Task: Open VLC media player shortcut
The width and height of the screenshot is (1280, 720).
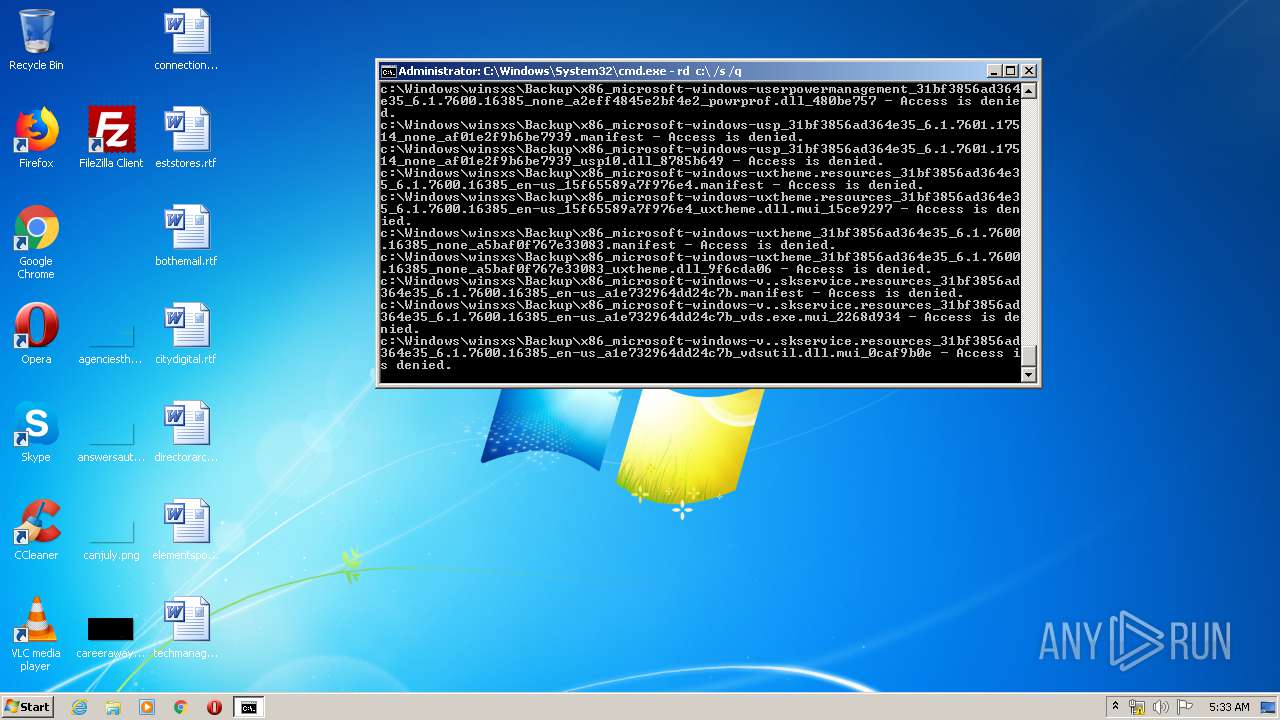Action: click(36, 634)
